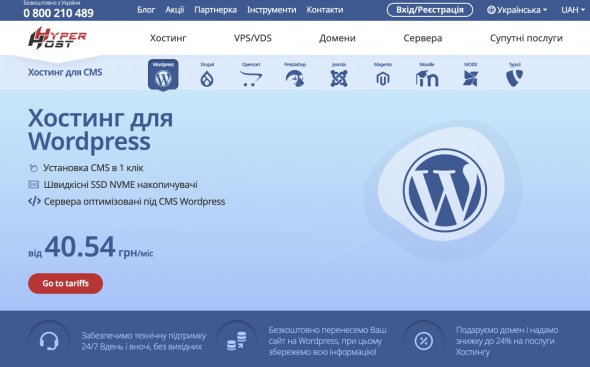Open the Акції link

[x=175, y=10]
